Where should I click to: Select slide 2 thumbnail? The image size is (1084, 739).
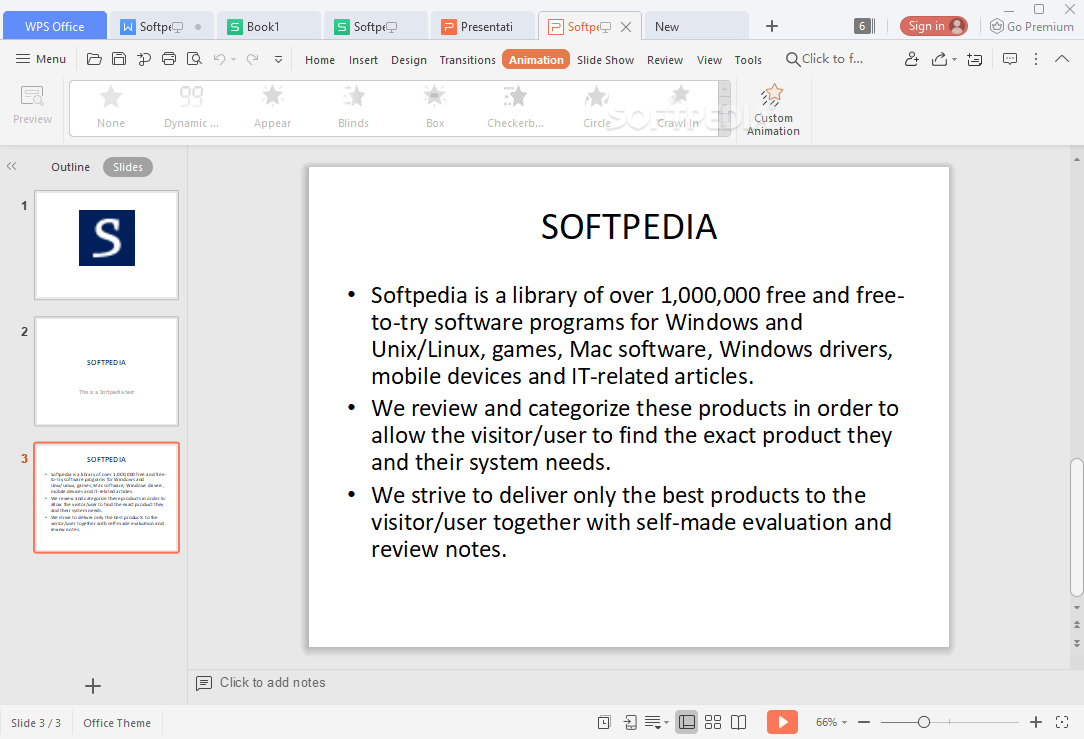click(106, 371)
